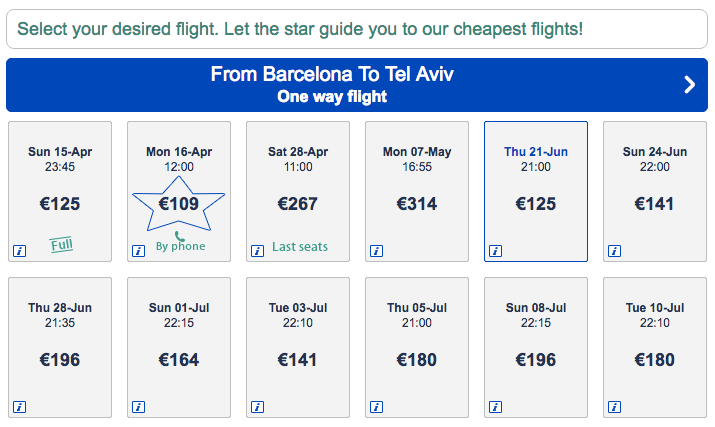Click info icon for Tue 03-Jul flight
The image size is (715, 427).
257,406
